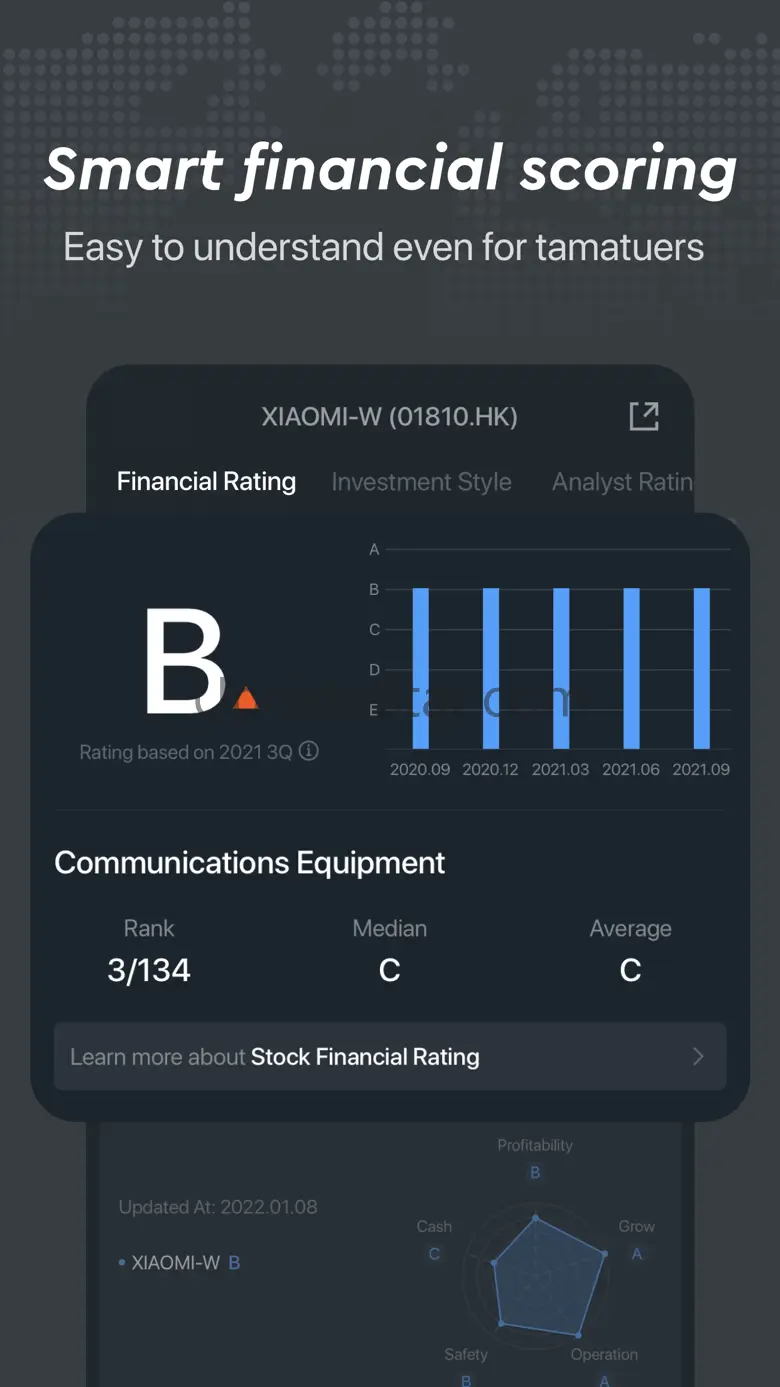Select the 2020.09 rating bar
The width and height of the screenshot is (780, 1387).
tap(421, 668)
